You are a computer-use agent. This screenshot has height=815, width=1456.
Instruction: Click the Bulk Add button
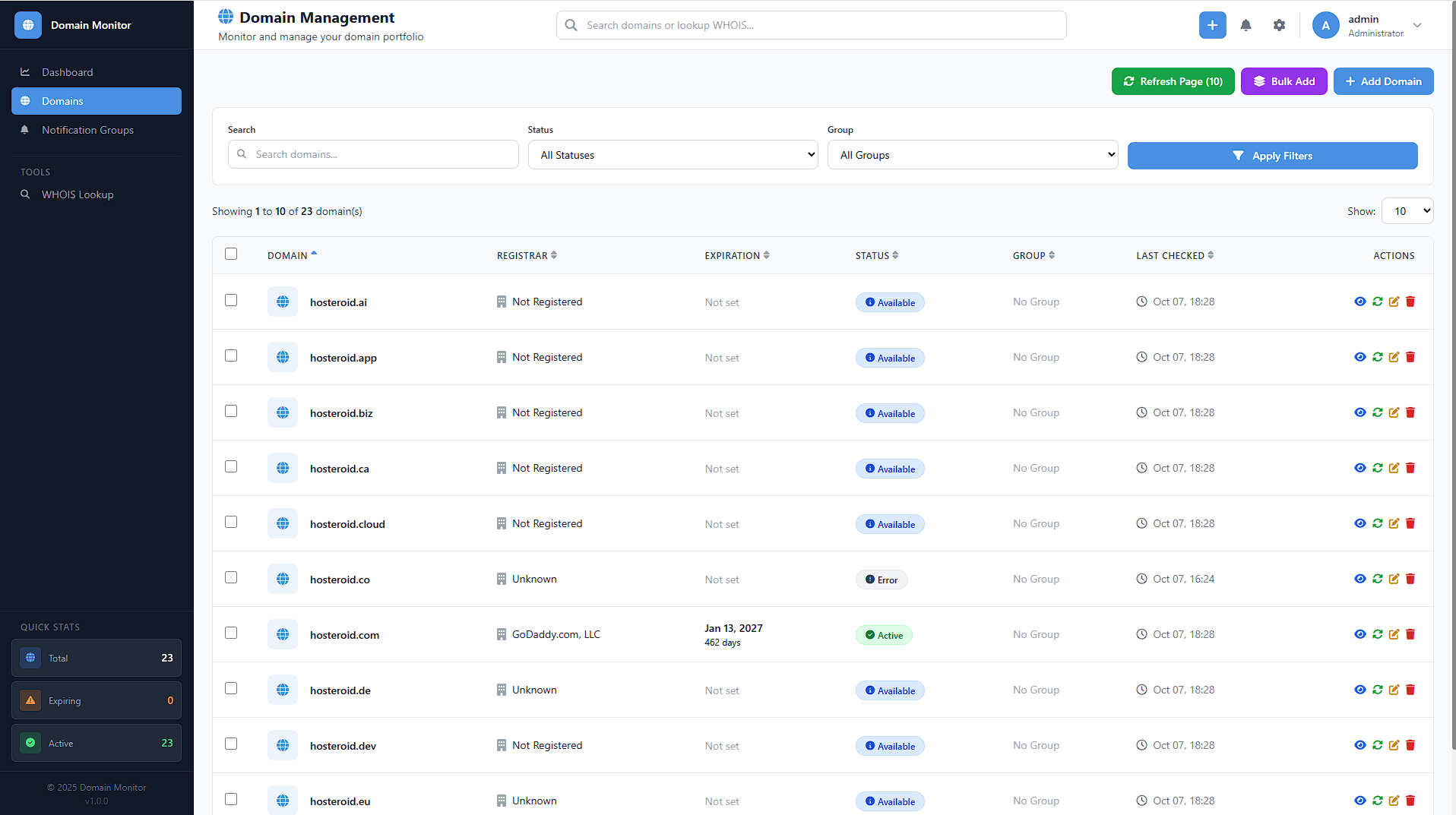click(x=1283, y=81)
